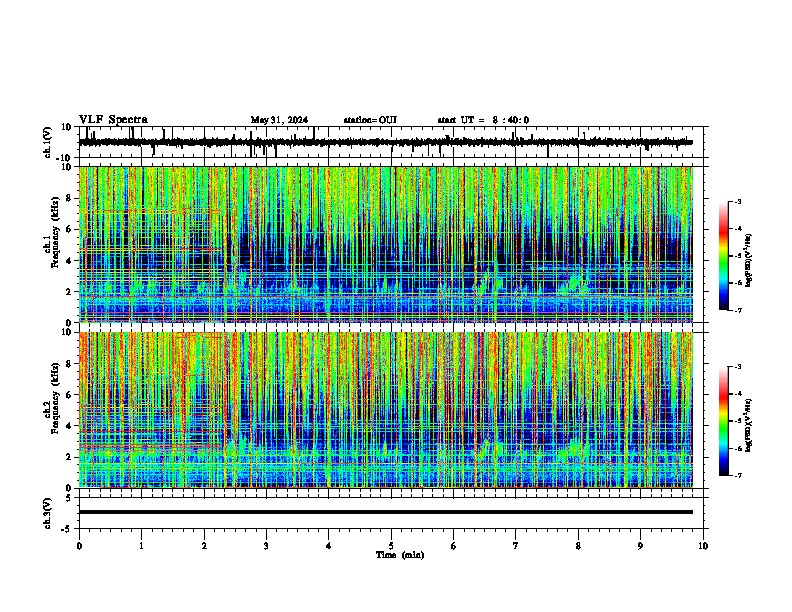Click the ch.2 color bar log(PSD) label
The width and height of the screenshot is (792, 612).
748,425
